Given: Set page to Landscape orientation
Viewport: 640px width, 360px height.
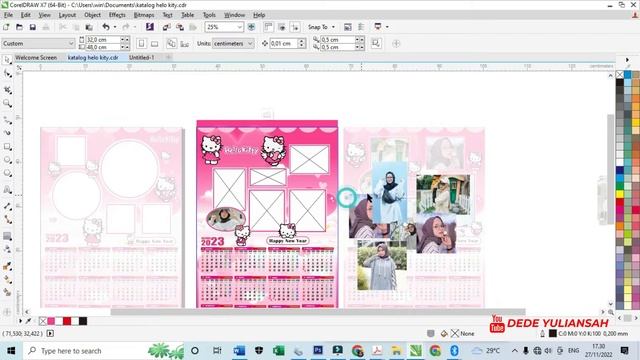Looking at the screenshot, I should 155,43.
